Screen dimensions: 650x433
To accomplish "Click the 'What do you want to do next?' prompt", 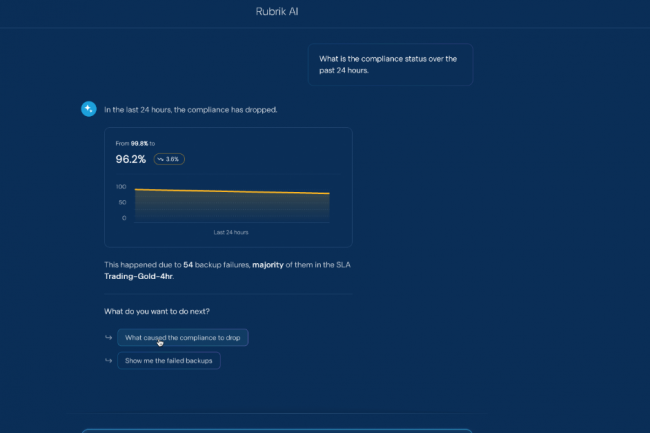I will coord(157,311).
